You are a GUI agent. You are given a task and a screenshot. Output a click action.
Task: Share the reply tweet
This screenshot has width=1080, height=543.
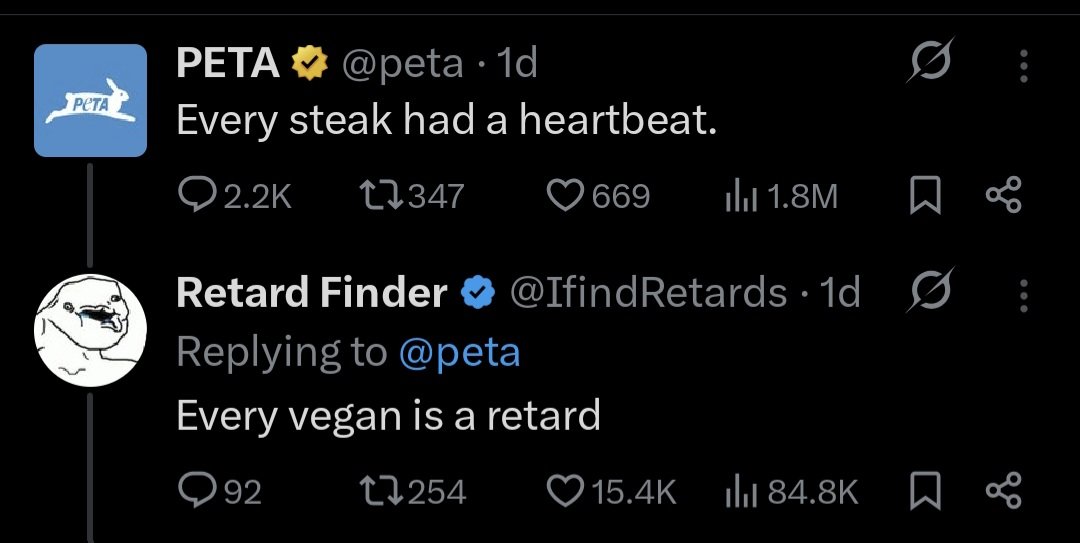pos(1004,492)
